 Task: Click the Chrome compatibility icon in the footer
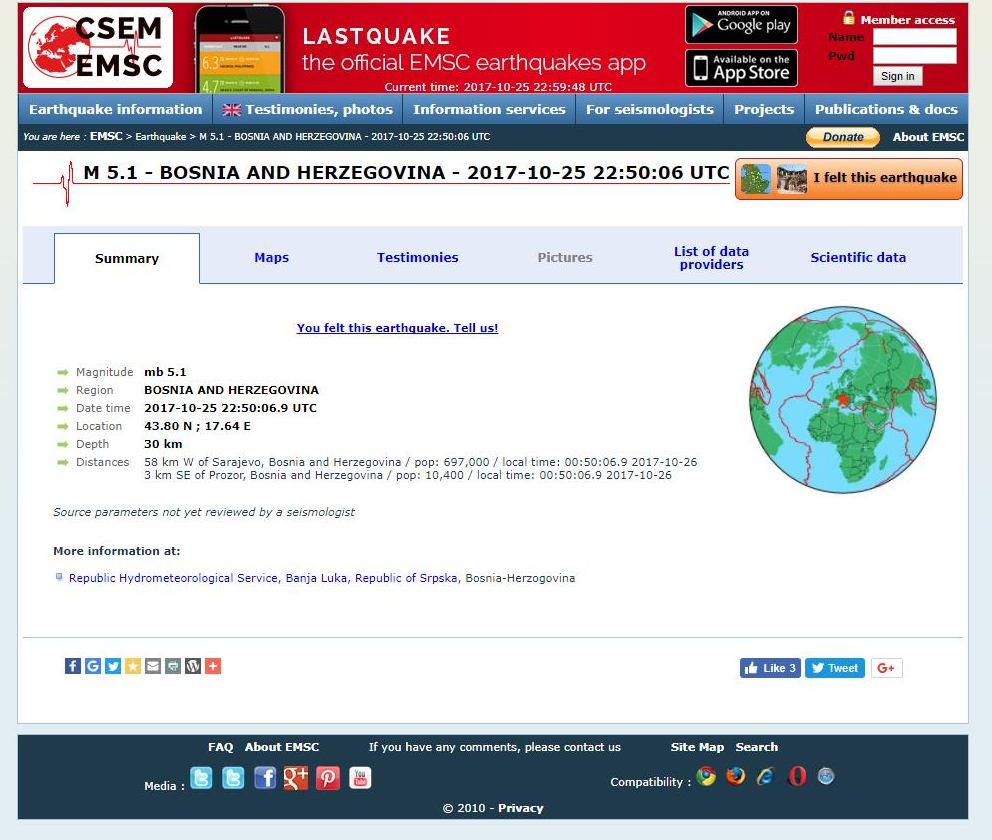[x=707, y=777]
